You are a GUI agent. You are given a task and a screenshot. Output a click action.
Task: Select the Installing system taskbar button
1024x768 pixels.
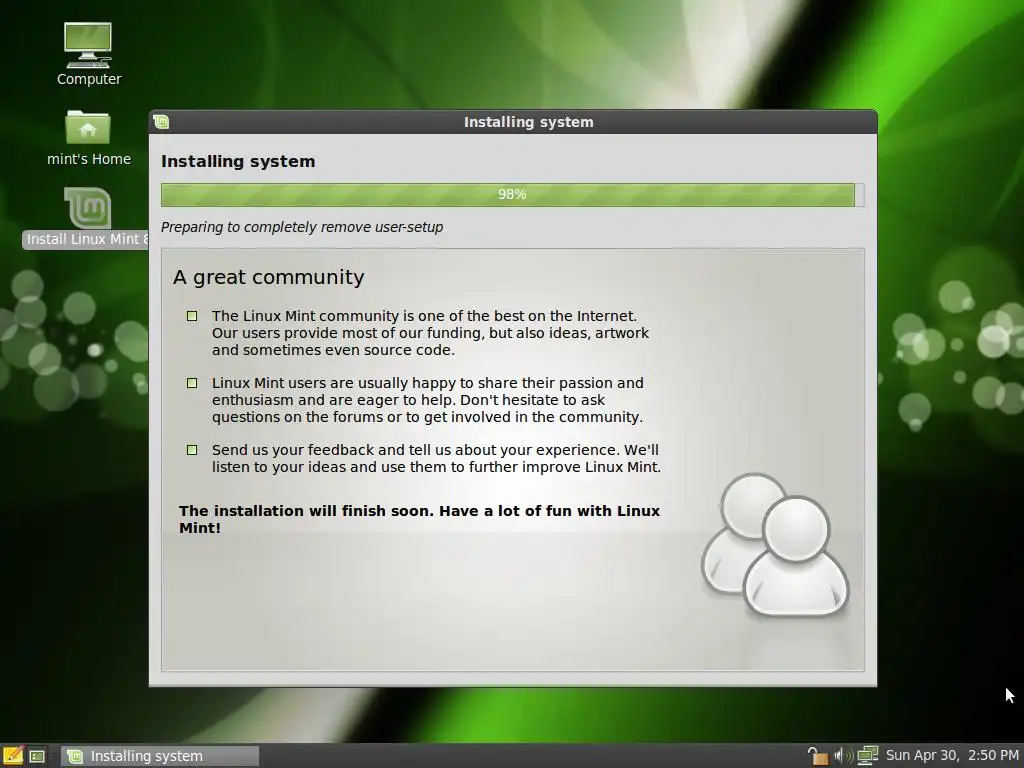click(160, 756)
